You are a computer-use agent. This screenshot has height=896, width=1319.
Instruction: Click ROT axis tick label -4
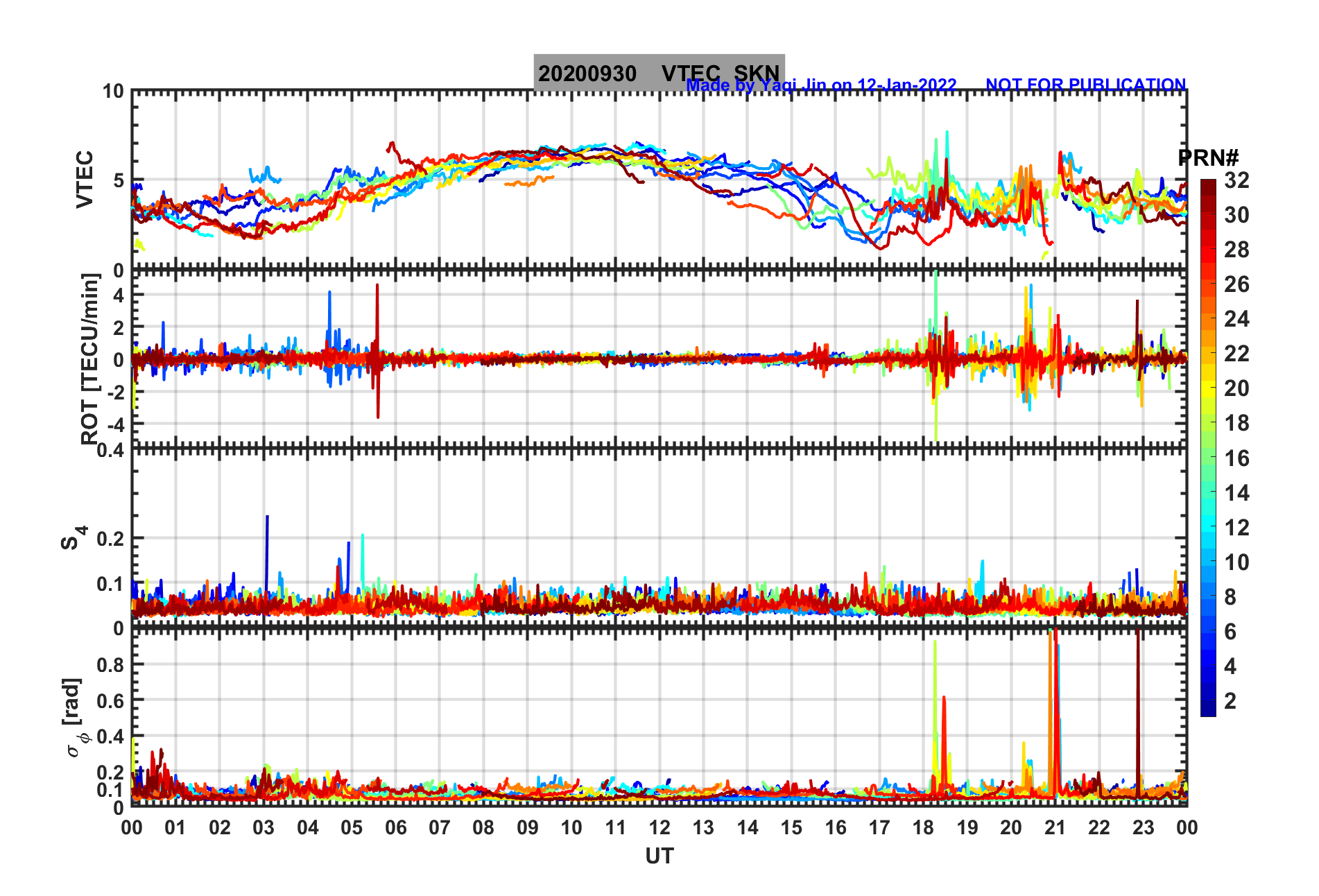point(117,424)
